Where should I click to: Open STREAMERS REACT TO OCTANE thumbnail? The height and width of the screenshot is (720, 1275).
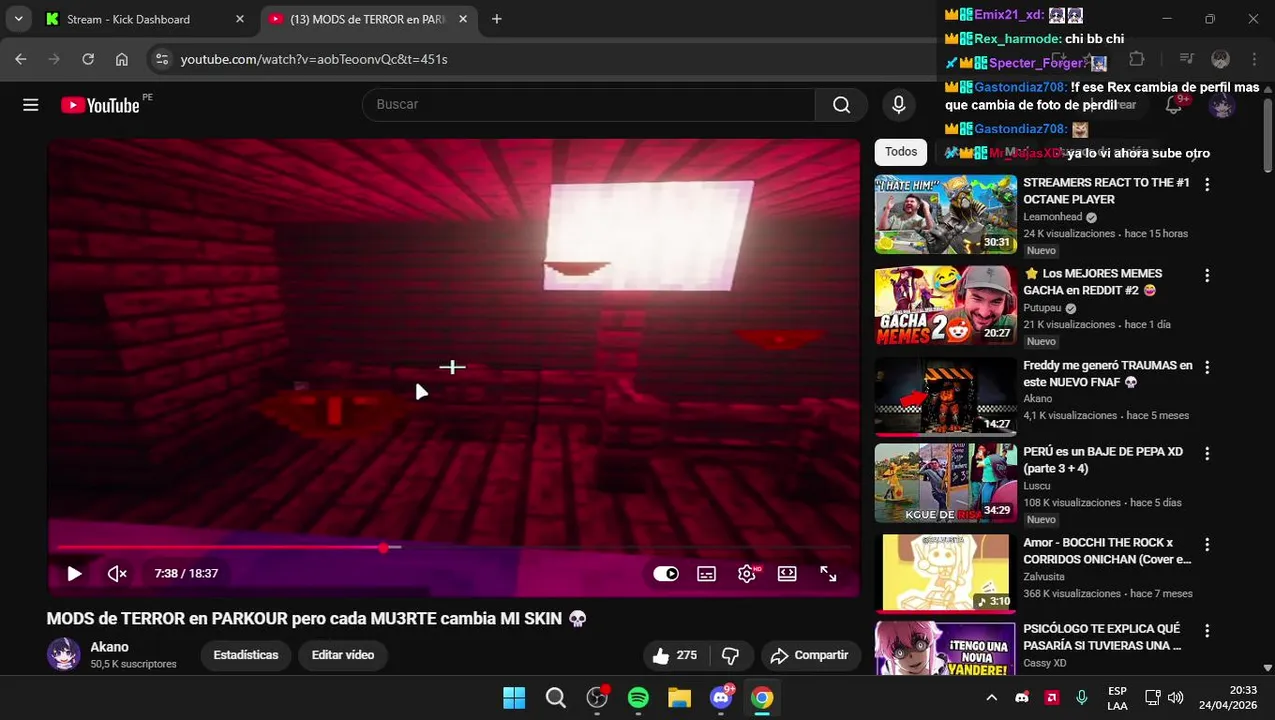click(x=945, y=215)
